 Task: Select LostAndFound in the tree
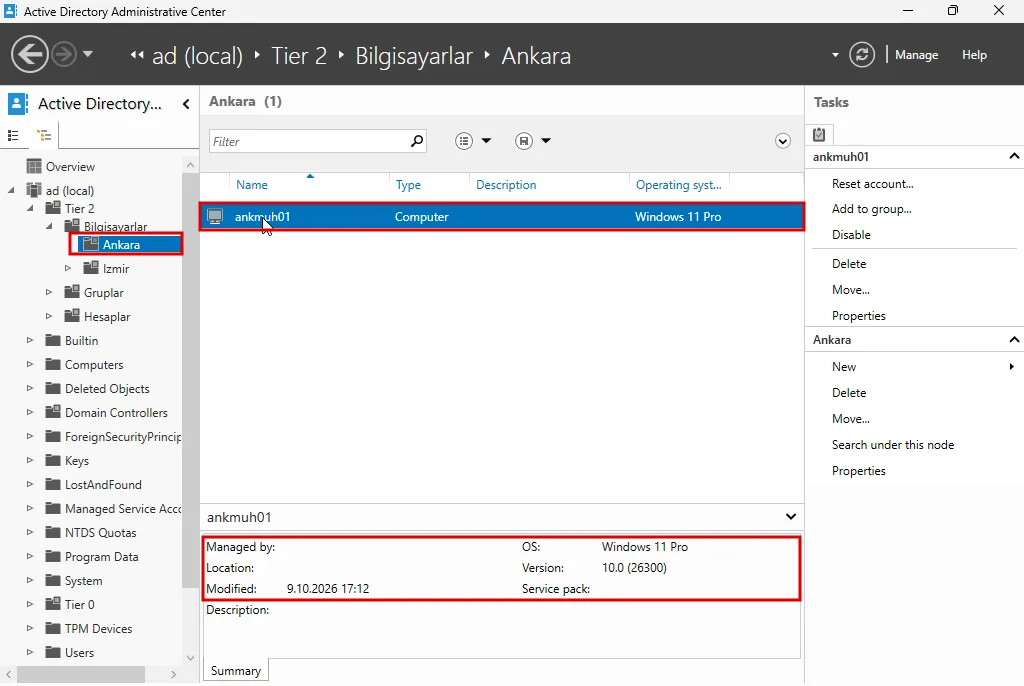coord(103,485)
